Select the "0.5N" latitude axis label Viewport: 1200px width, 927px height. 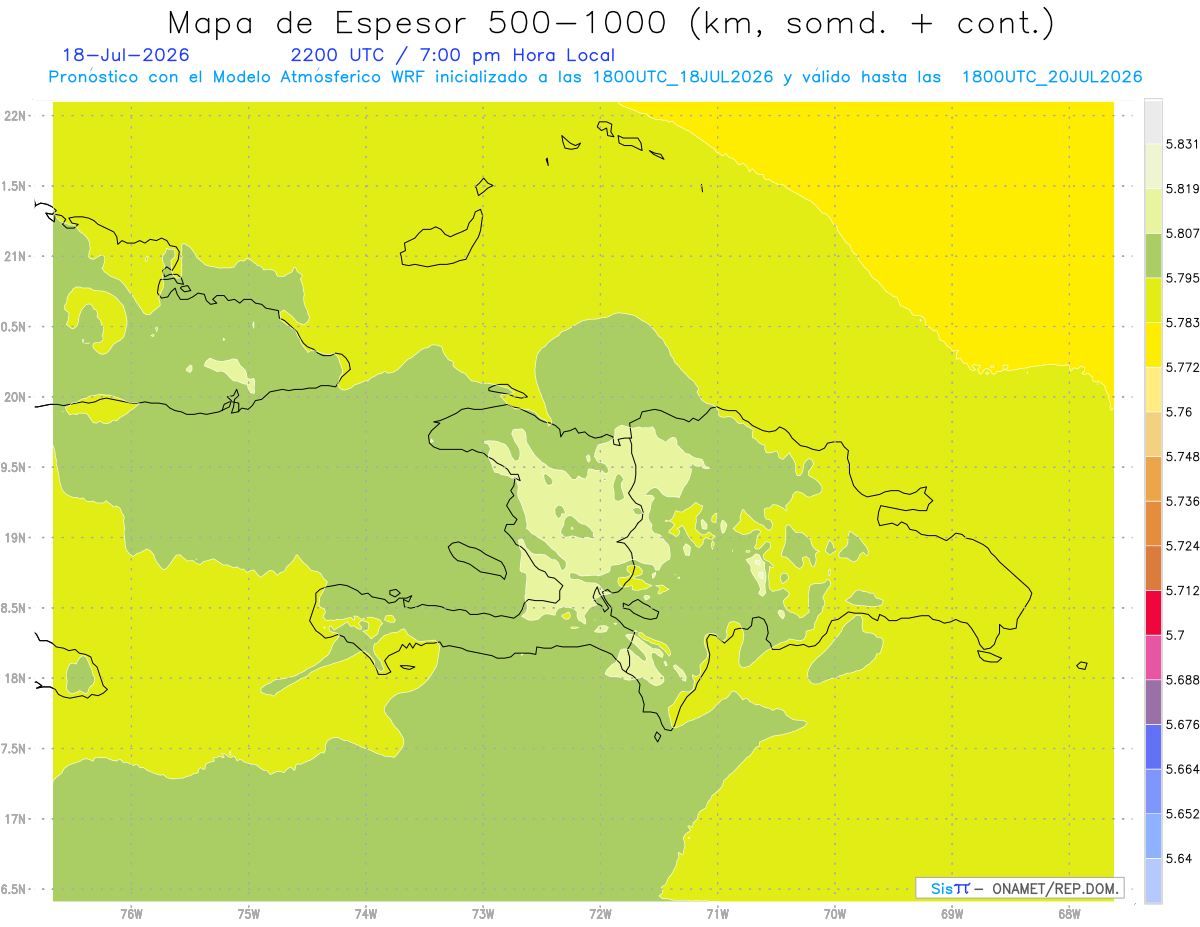14,327
